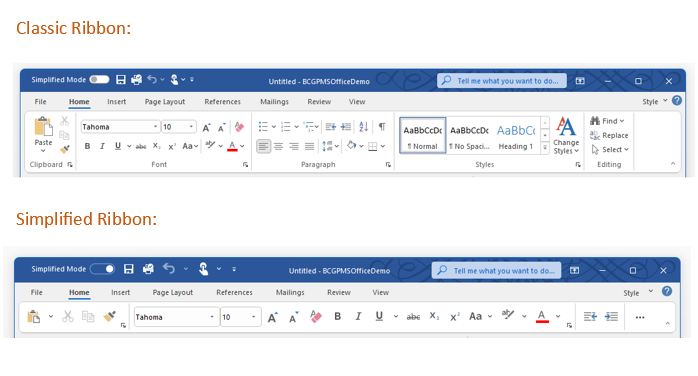Turn on Simplified Mode in Classic Ribbon
Screen dimensions: 698x376
tap(99, 79)
